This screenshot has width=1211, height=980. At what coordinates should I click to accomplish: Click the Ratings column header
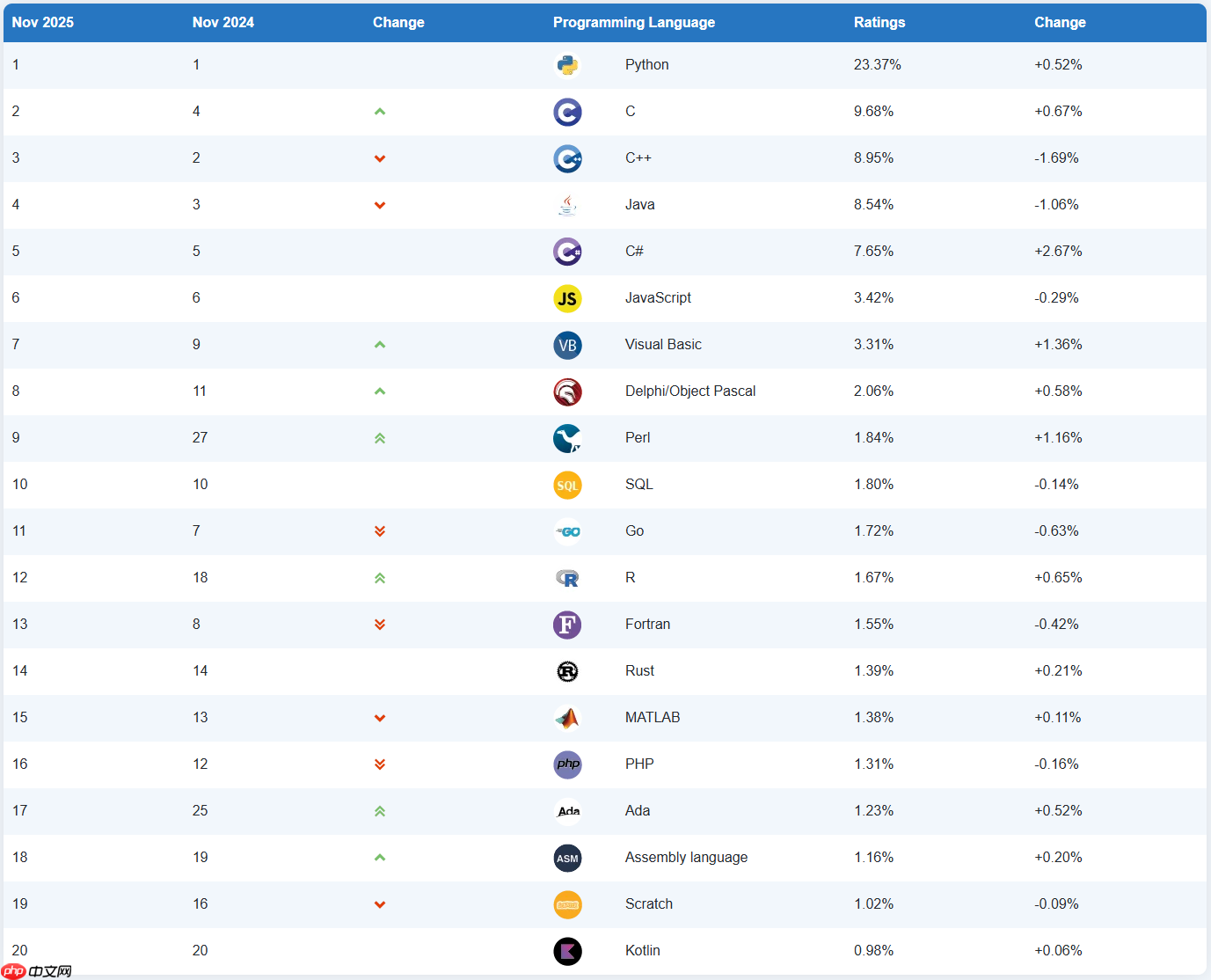879,23
